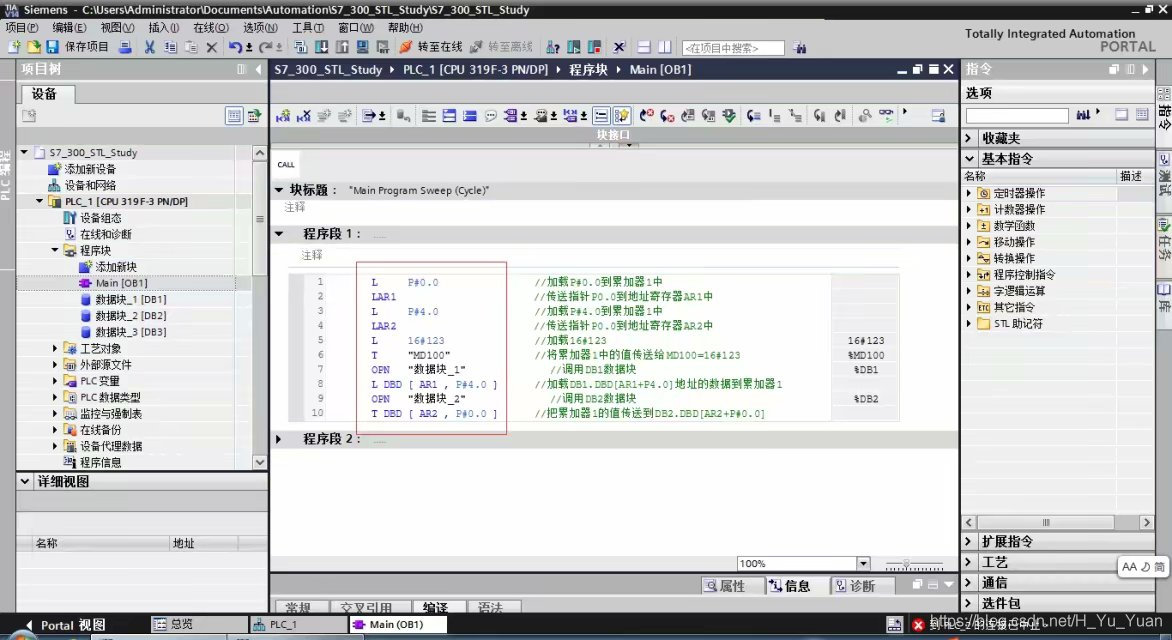1172x640 pixels.
Task: Open 编辑(E) menu
Action: 69,28
